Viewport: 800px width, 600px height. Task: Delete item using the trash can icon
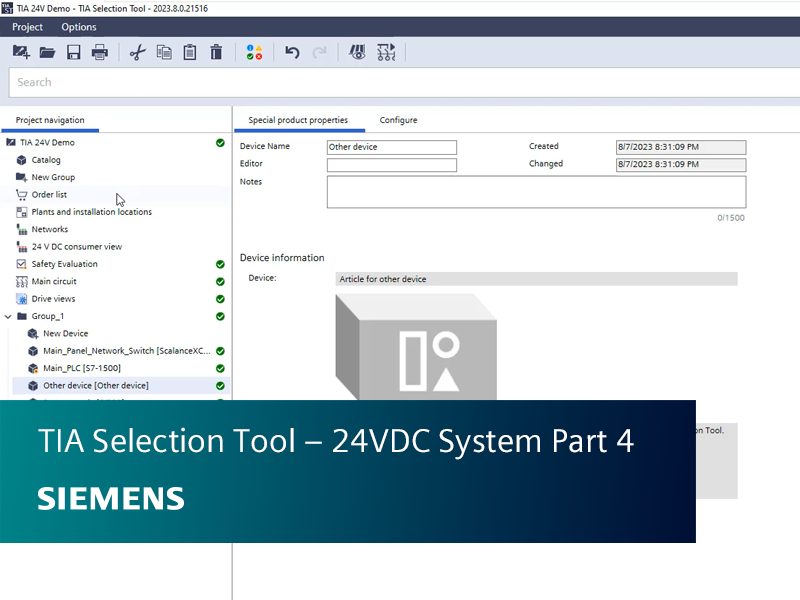pyautogui.click(x=216, y=52)
